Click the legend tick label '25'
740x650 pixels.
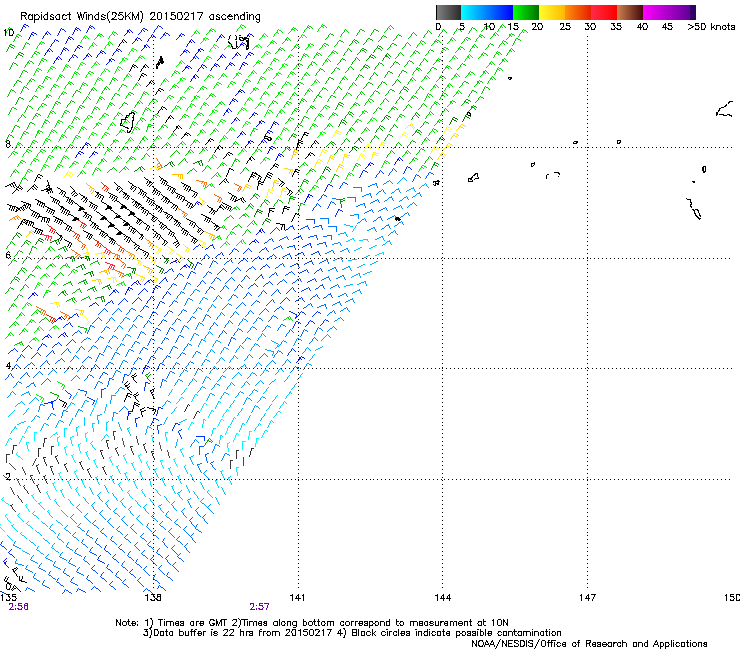click(x=565, y=27)
